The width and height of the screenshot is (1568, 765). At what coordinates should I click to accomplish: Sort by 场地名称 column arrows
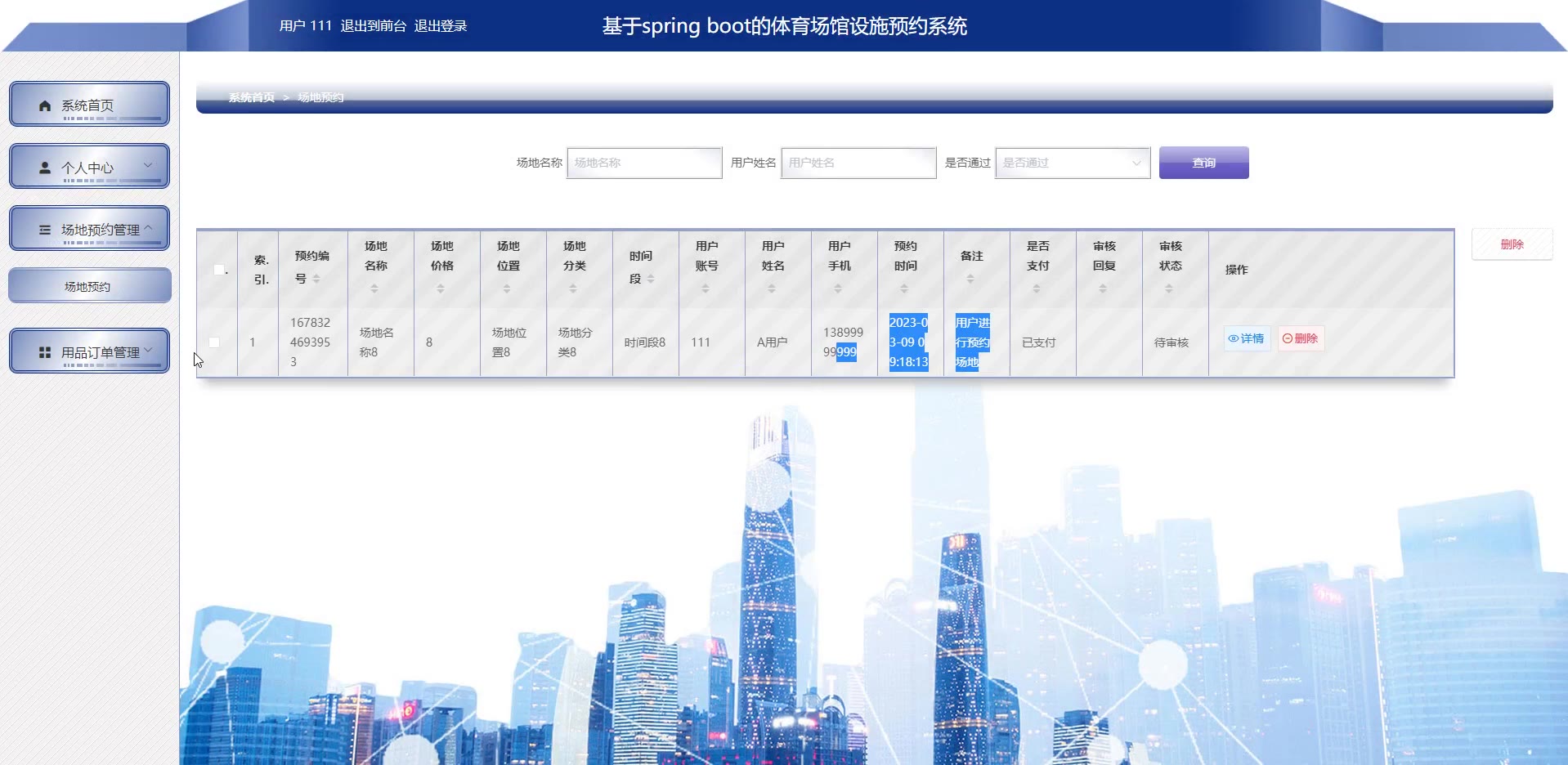click(374, 289)
